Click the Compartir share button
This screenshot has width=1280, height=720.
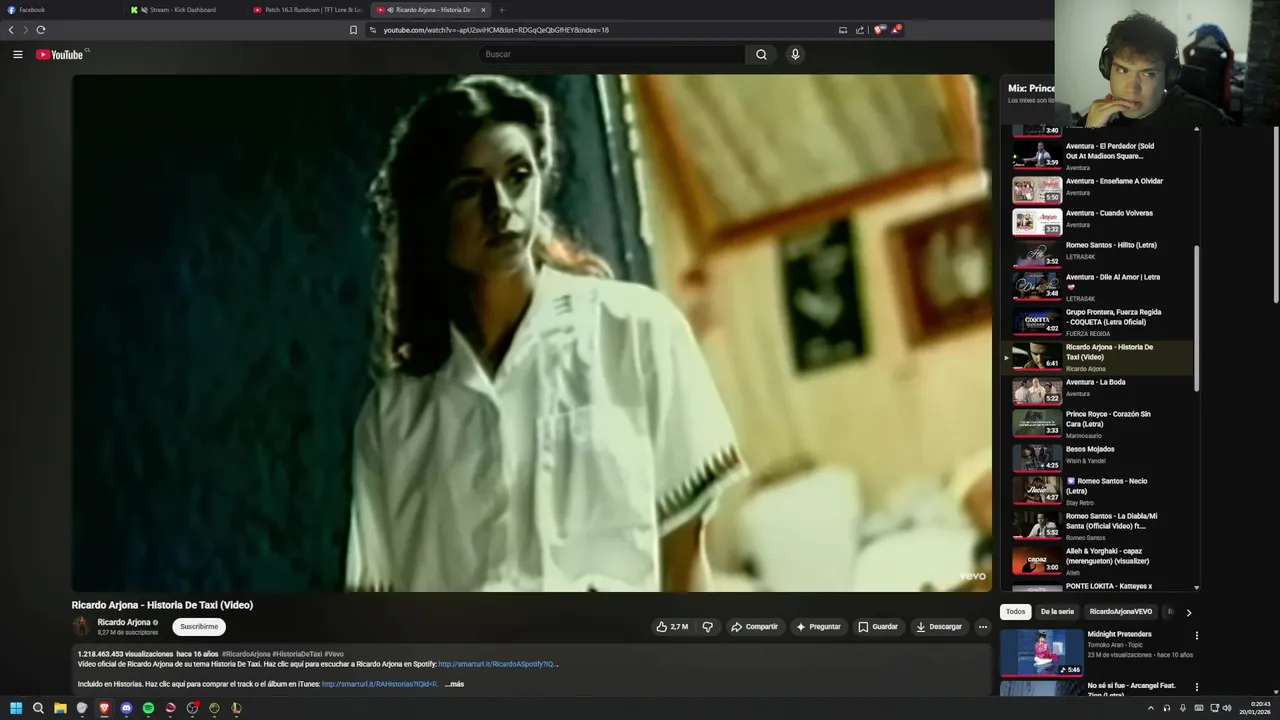(754, 627)
